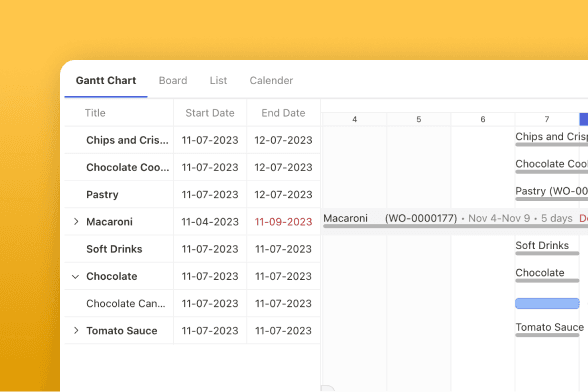588x392 pixels.
Task: Click Chips and Cris... start date cell
Action: pos(210,140)
